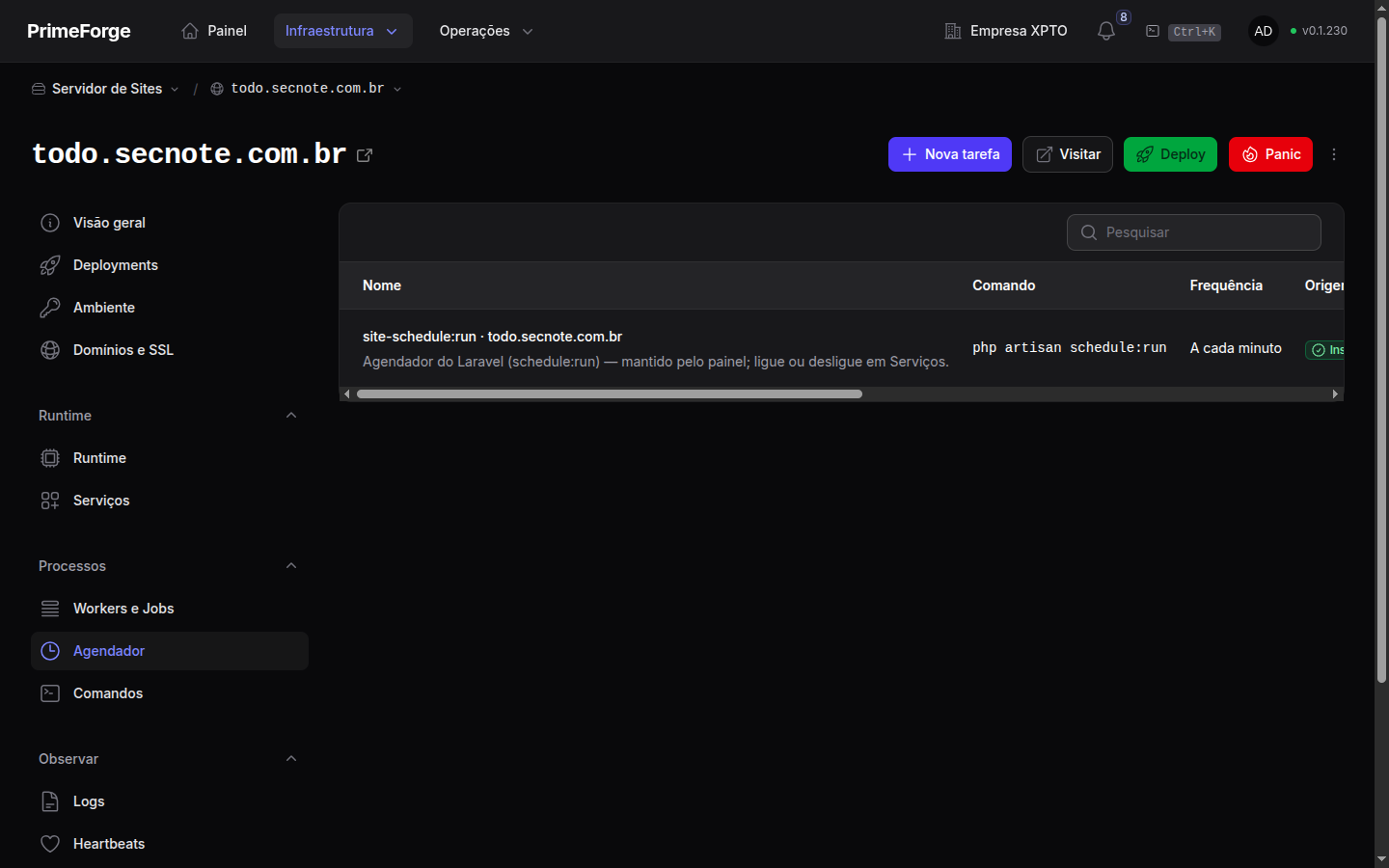The height and width of the screenshot is (868, 1389).
Task: Open Heartbeats in sidebar
Action: (x=170, y=844)
